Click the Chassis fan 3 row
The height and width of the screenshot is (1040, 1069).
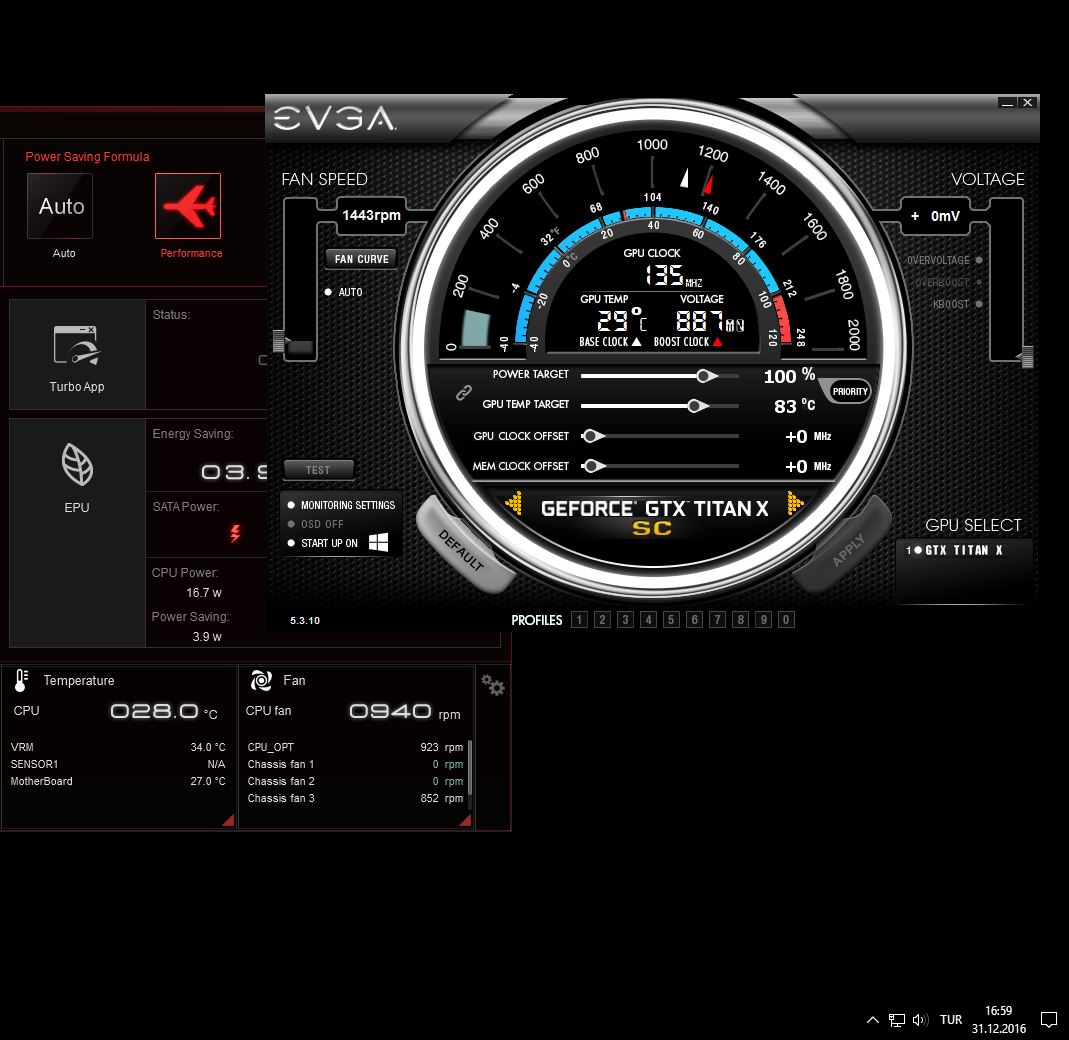(x=355, y=799)
